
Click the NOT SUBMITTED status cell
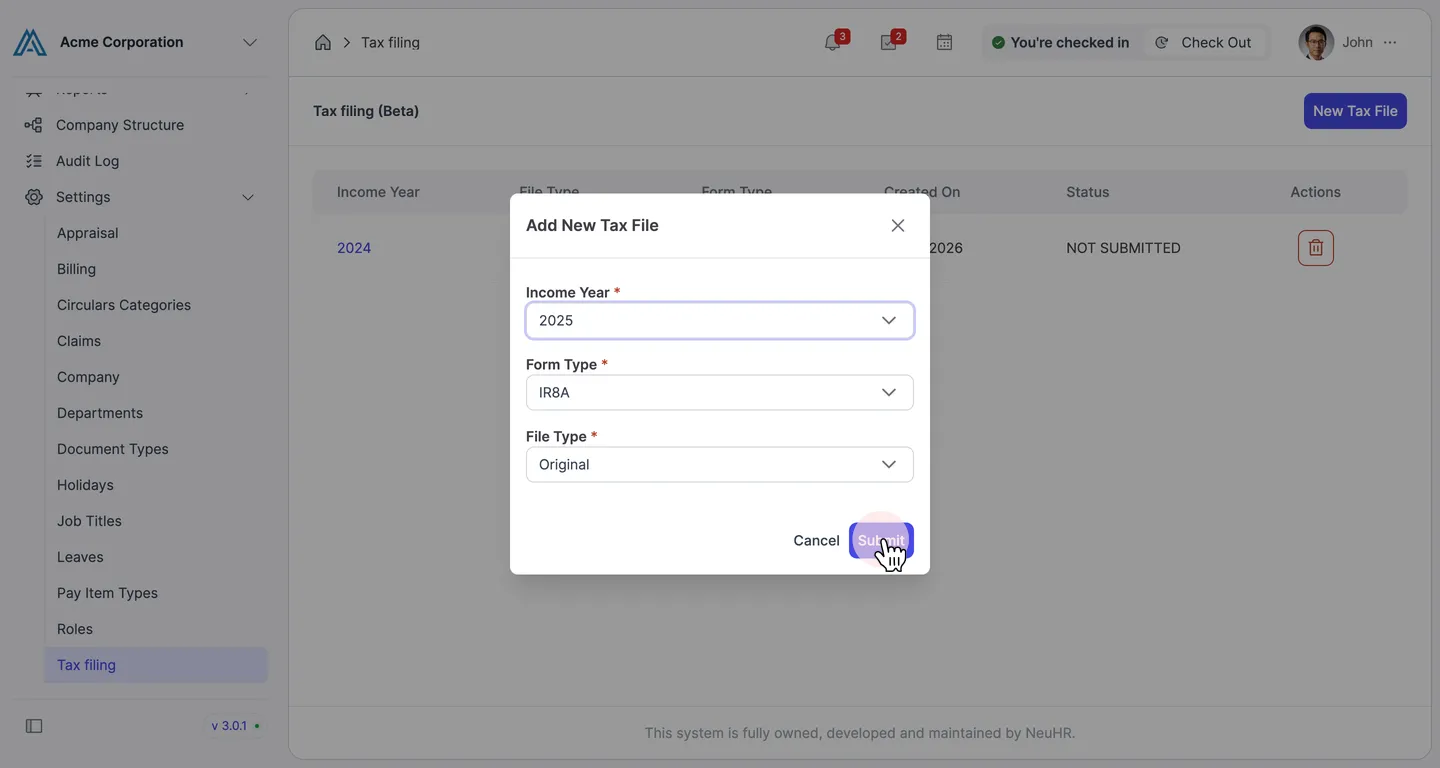(1123, 248)
